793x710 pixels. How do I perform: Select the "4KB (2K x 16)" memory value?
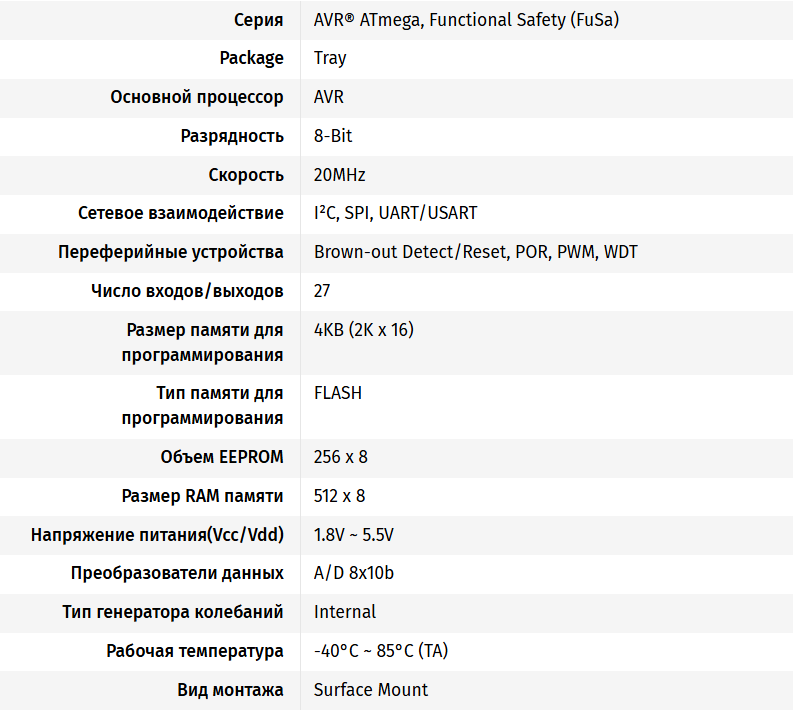click(364, 330)
